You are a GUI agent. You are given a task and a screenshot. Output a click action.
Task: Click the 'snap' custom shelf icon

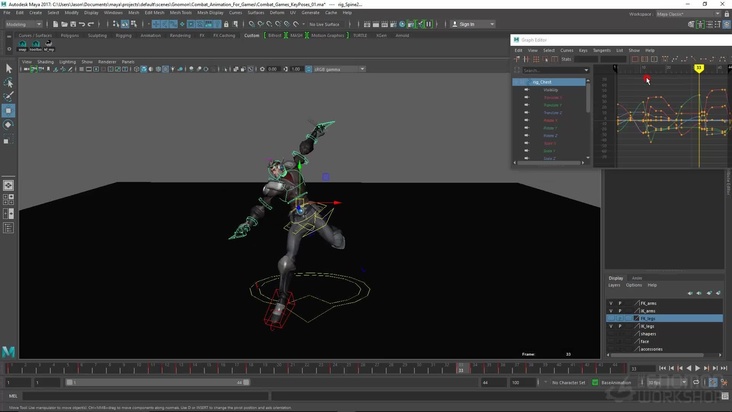pyautogui.click(x=22, y=45)
